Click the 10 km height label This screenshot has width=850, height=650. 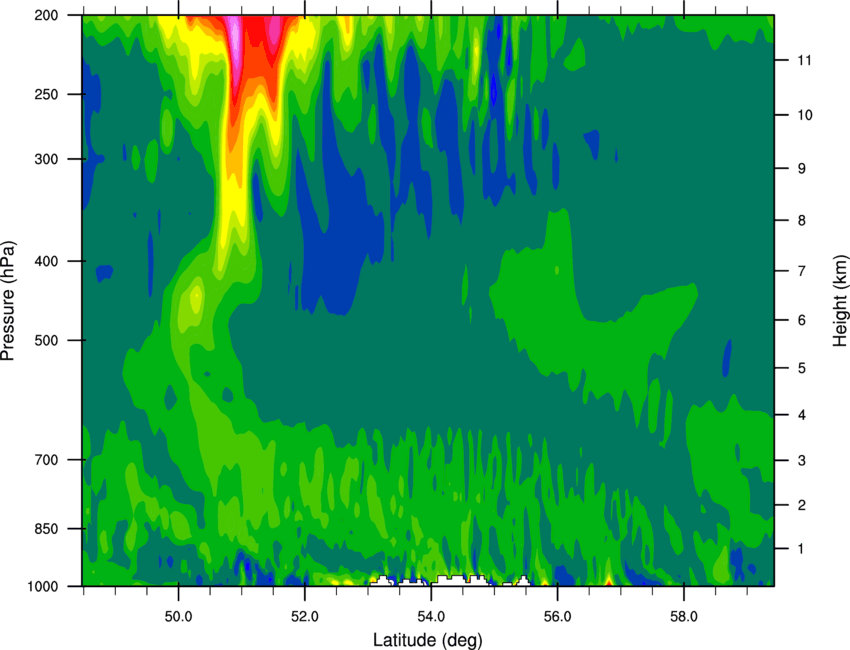point(805,115)
